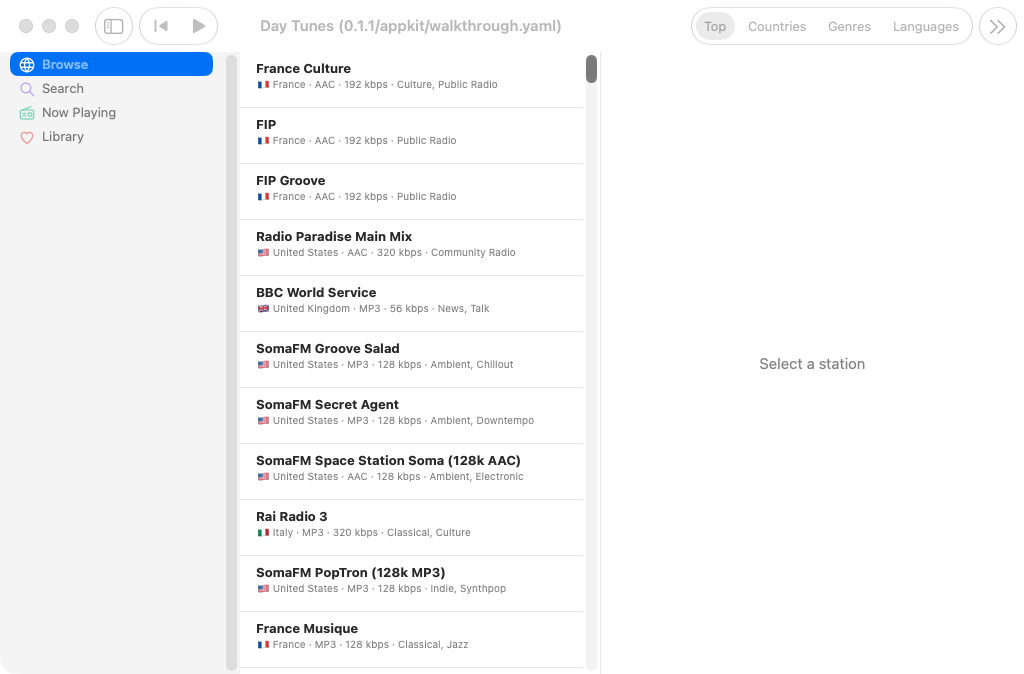1024x674 pixels.
Task: Open the Search sidebar item
Action: coord(111,88)
